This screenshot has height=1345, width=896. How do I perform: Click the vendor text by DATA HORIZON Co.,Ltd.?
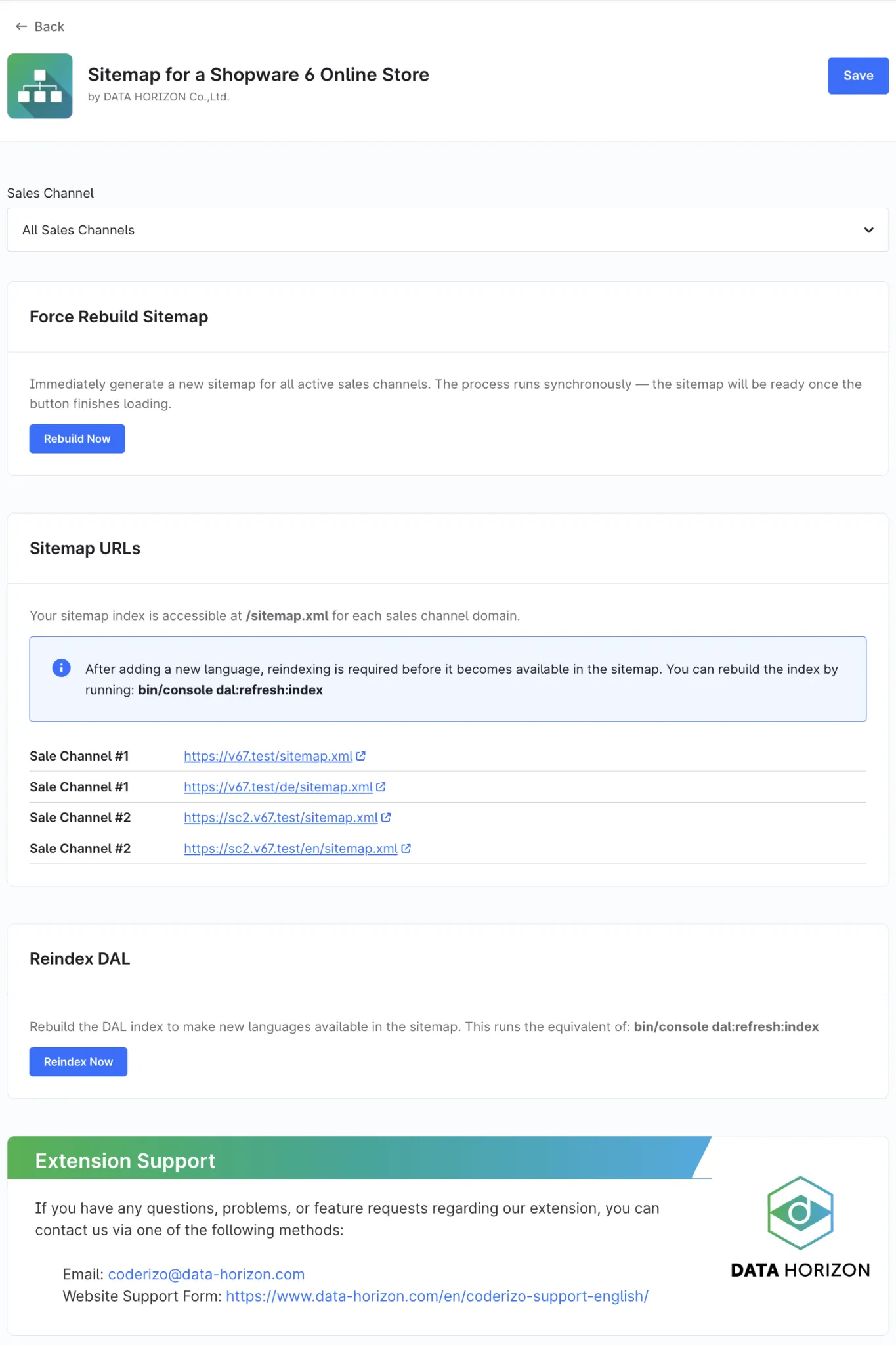(x=159, y=97)
